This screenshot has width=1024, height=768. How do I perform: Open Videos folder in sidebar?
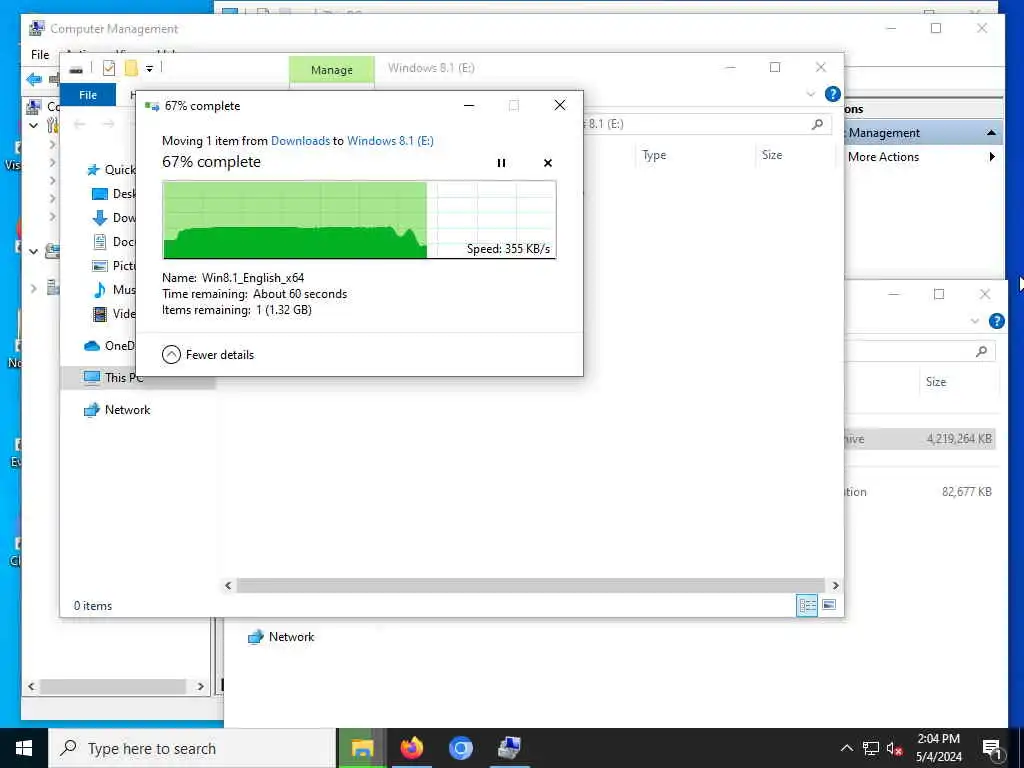[114, 313]
